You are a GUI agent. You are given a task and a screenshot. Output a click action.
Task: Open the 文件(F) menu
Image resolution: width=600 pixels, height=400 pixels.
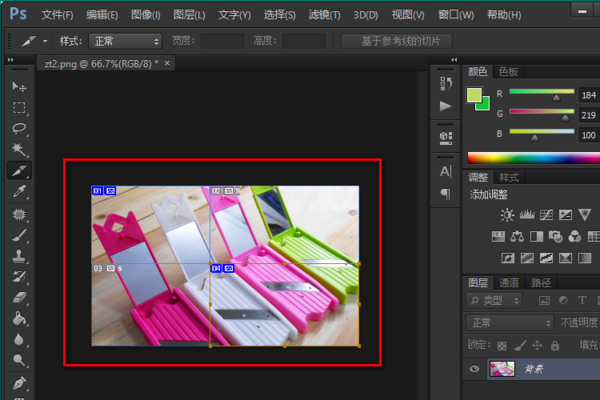[x=57, y=15]
